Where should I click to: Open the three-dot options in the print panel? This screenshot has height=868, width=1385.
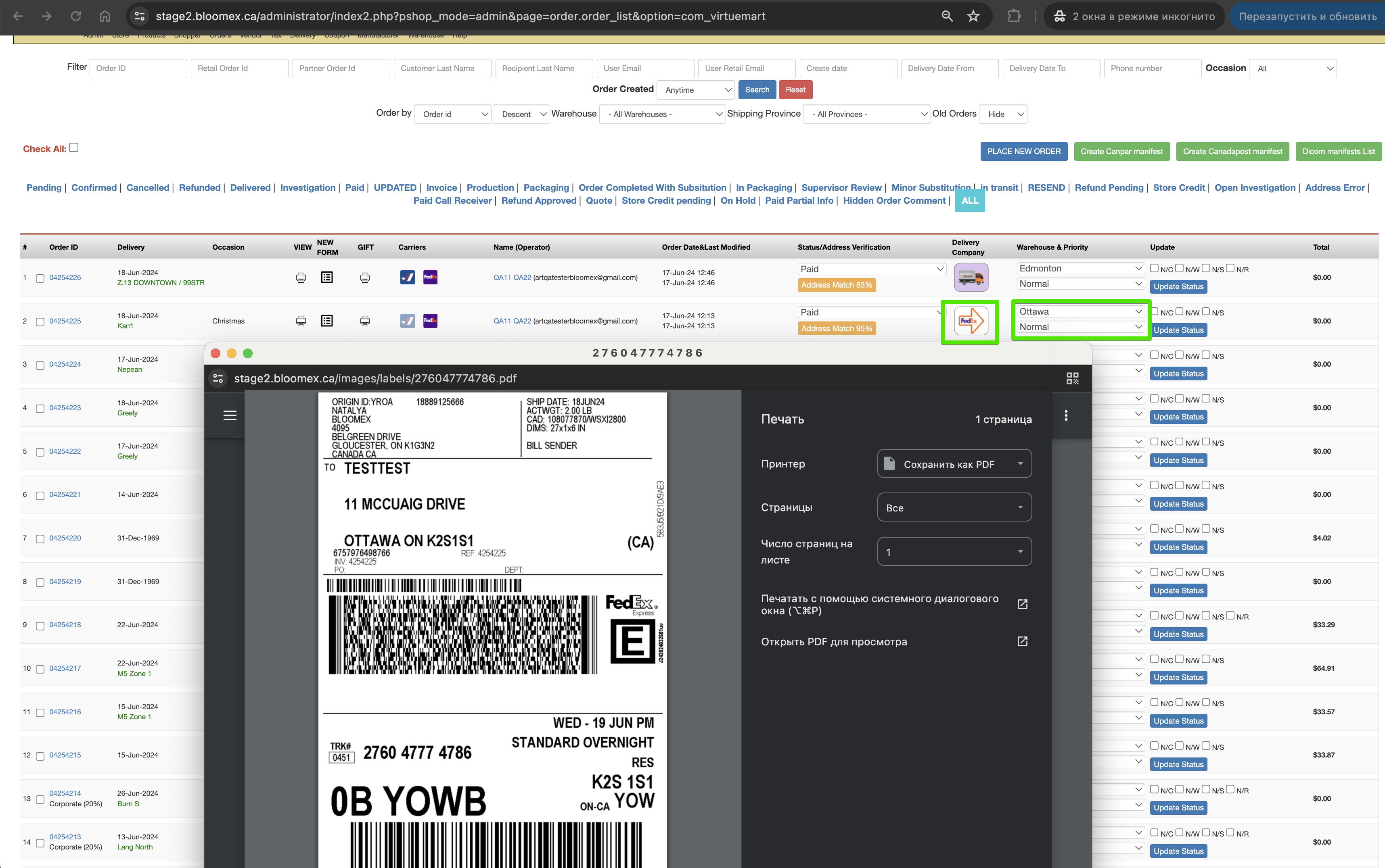tap(1066, 415)
